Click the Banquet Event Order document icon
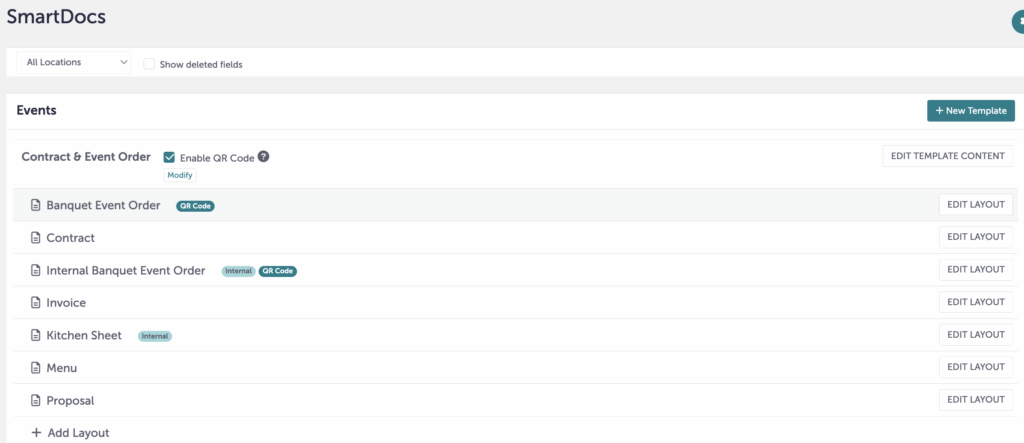1024x443 pixels. (x=36, y=205)
